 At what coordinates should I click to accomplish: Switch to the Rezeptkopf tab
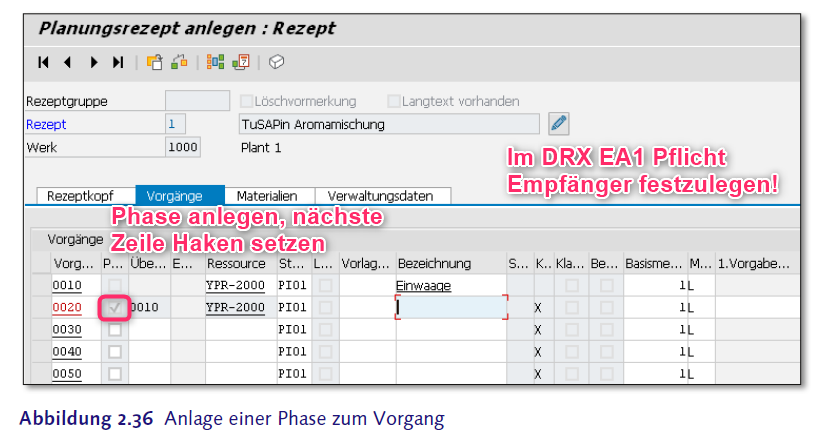(x=81, y=196)
